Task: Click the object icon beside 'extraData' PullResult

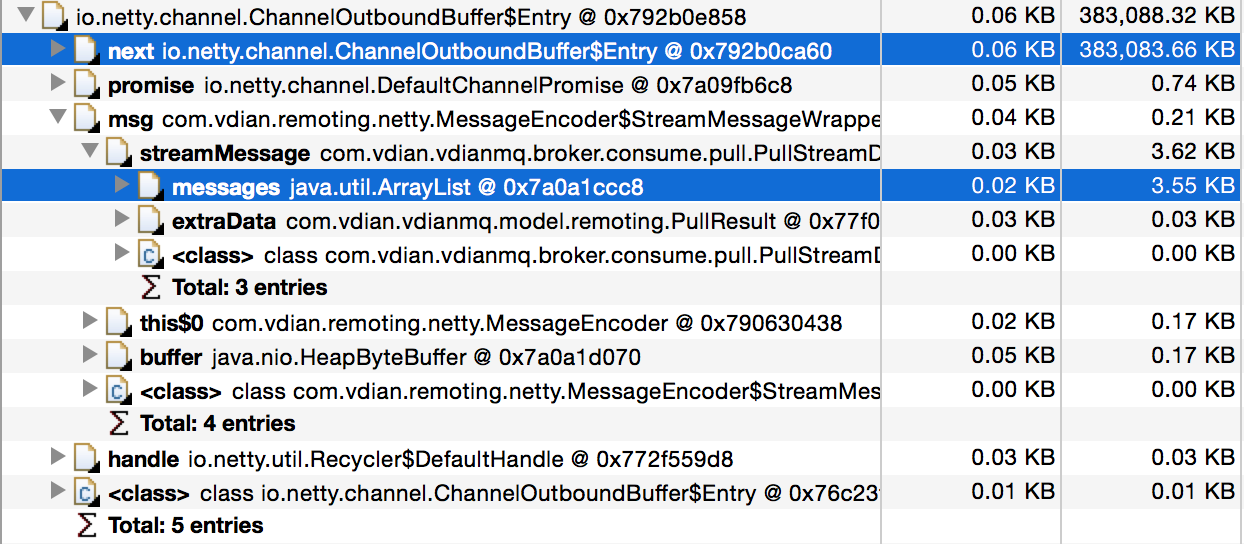Action: tap(151, 221)
